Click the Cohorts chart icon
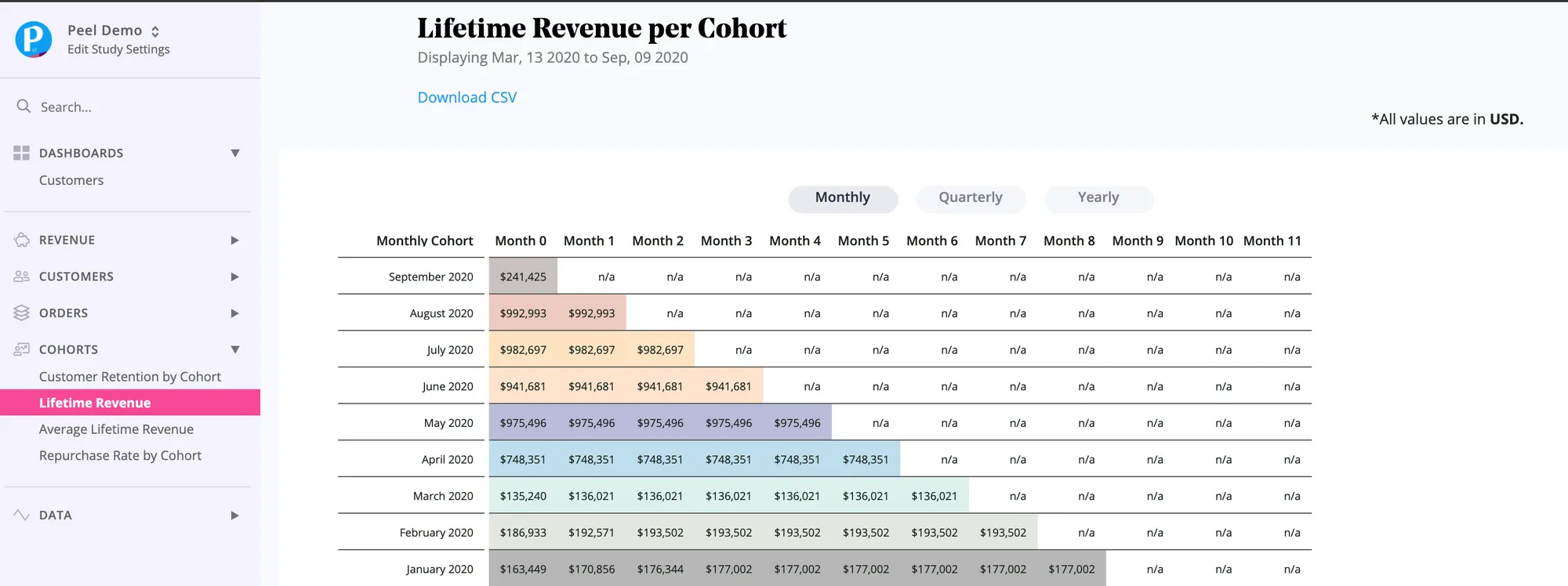The height and width of the screenshot is (586, 1568). (x=22, y=349)
